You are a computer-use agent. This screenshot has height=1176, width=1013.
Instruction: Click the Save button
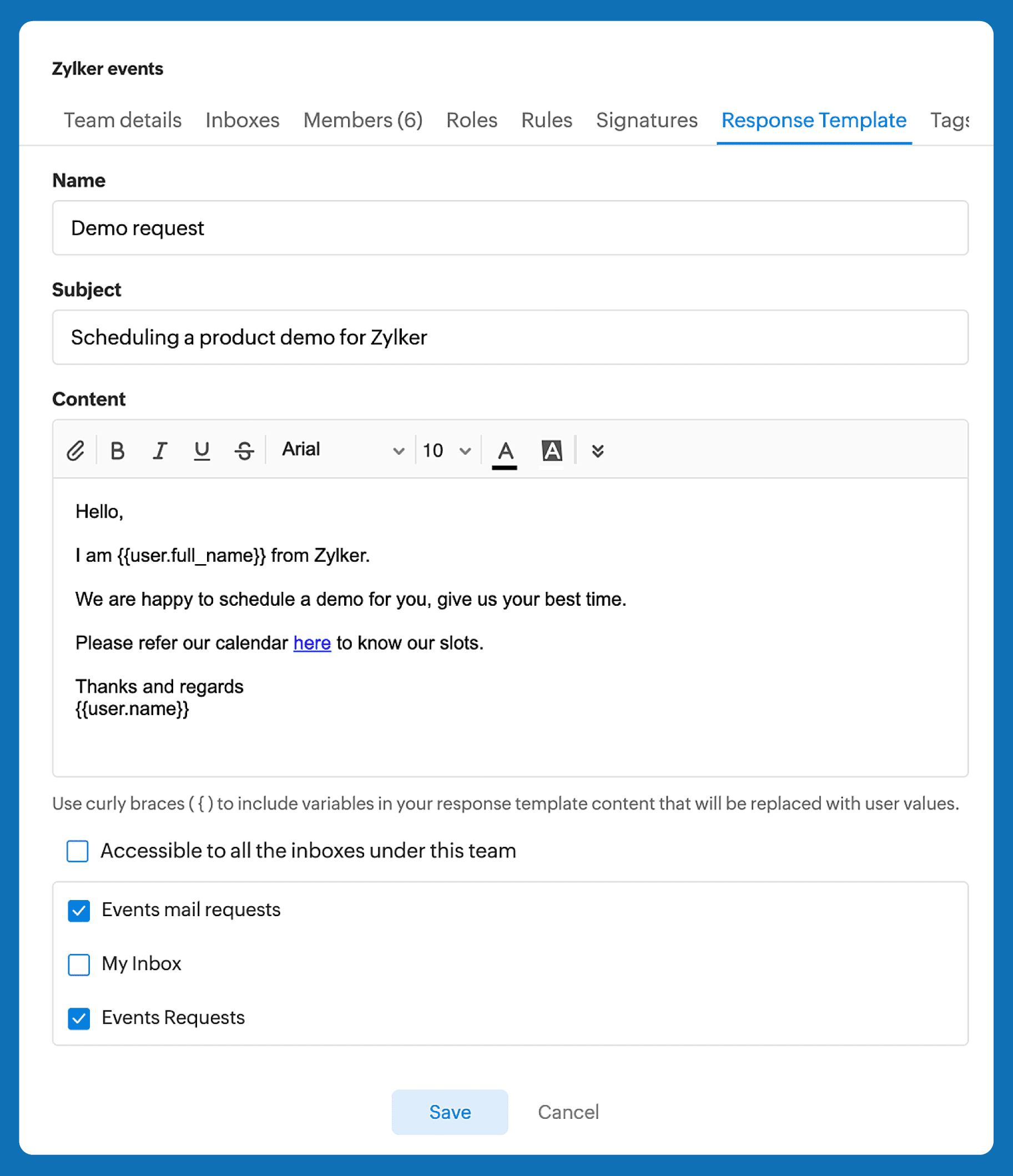450,1112
